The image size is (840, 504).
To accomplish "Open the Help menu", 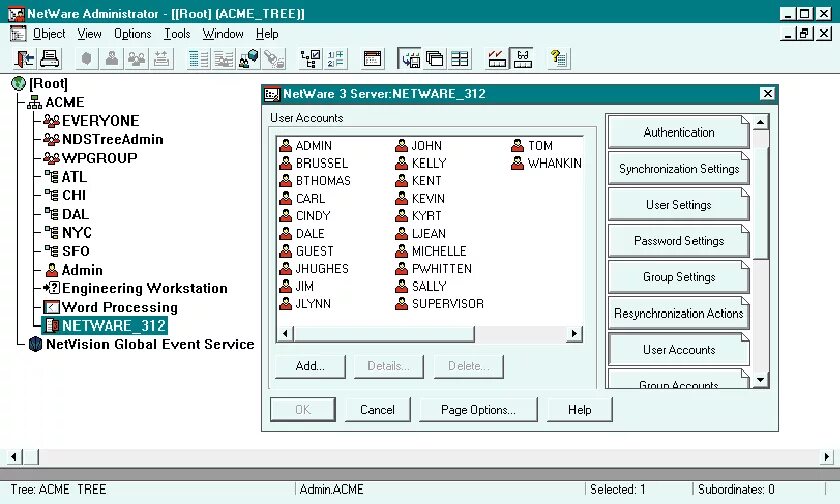I will tap(267, 34).
